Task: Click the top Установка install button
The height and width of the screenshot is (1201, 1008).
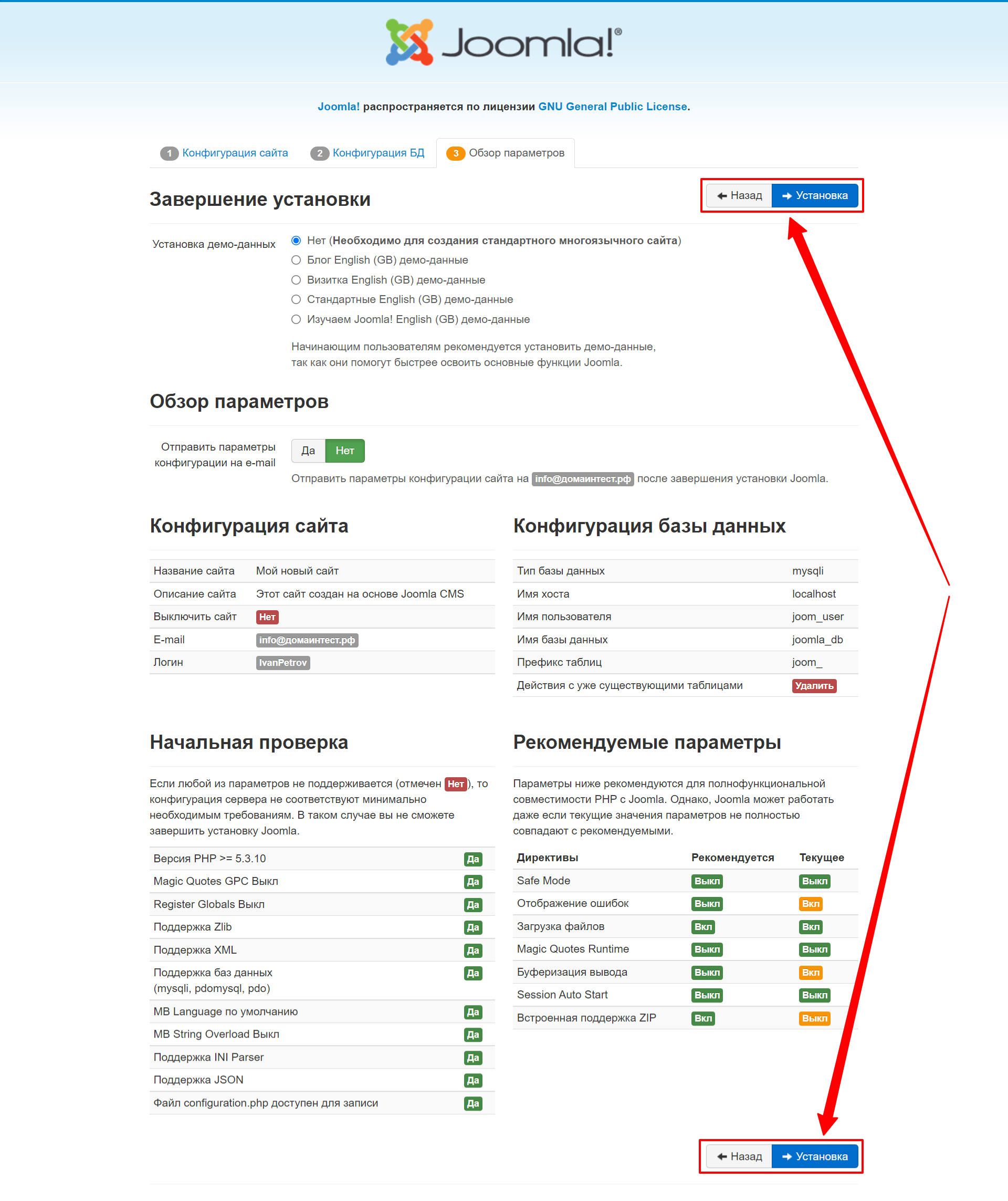Action: coord(814,195)
